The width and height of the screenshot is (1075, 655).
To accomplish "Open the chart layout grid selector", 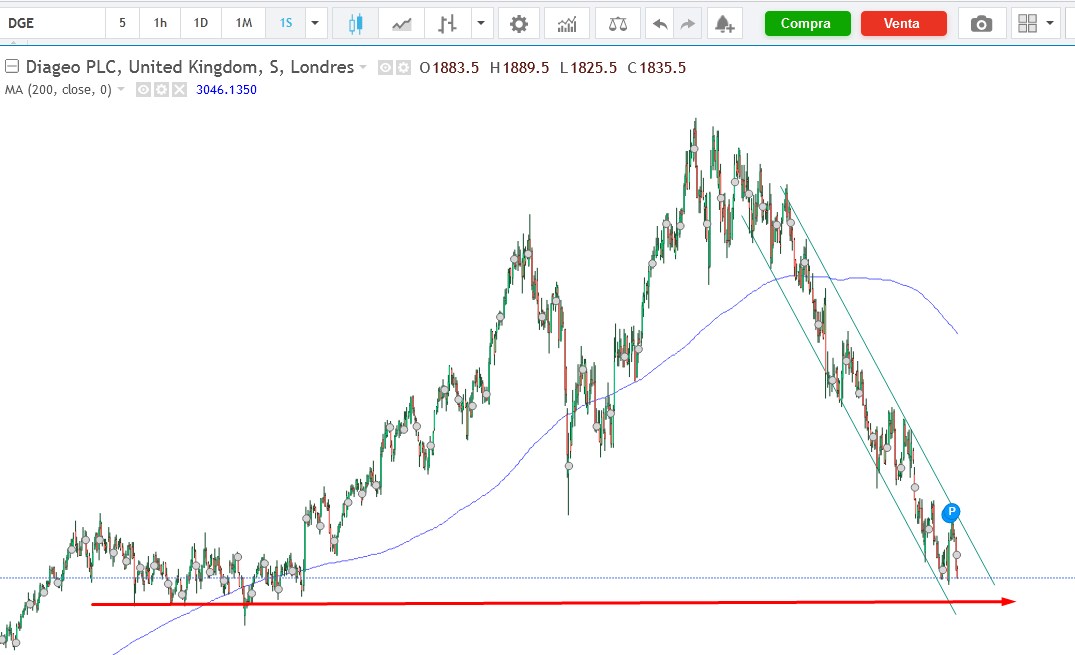I will pos(1028,24).
